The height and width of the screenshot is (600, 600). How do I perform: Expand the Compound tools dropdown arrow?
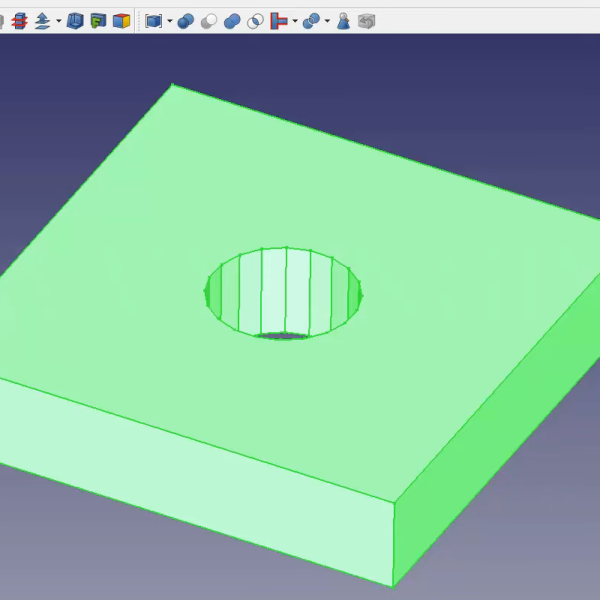[169, 21]
